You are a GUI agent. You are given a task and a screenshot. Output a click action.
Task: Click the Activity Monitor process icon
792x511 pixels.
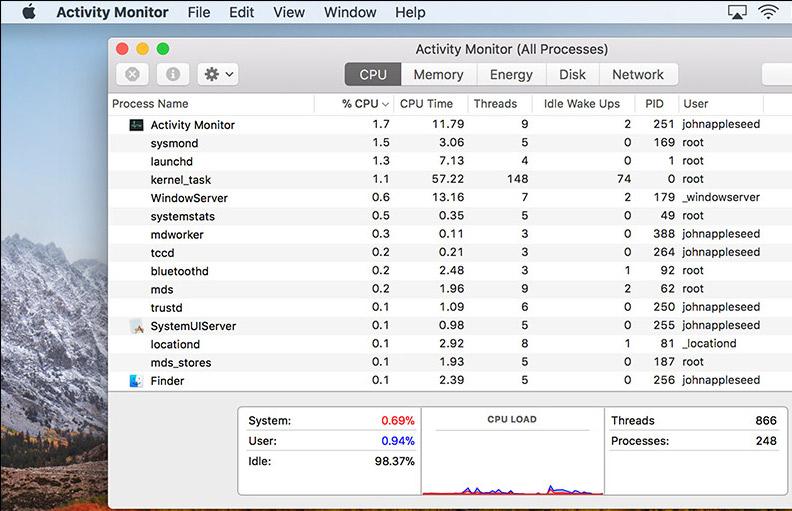[x=136, y=125]
